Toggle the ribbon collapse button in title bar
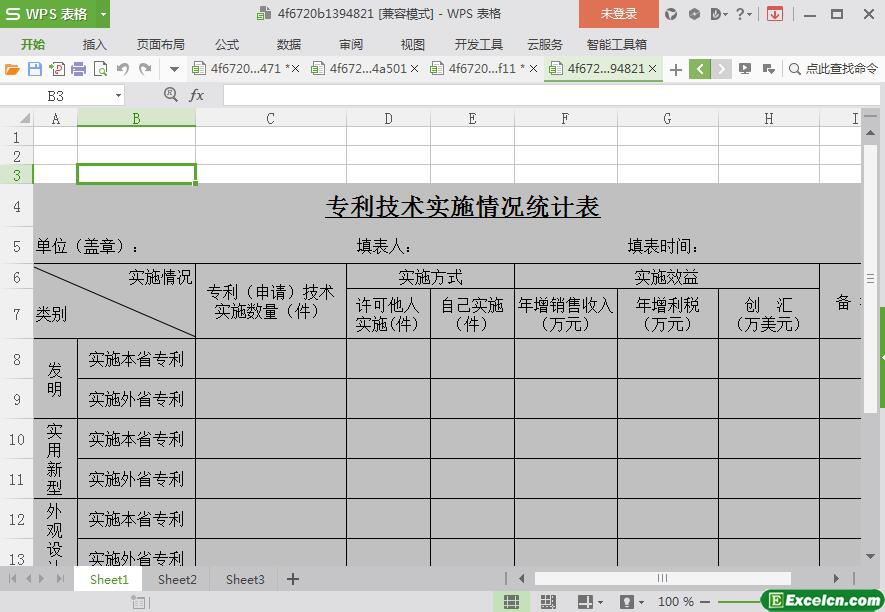 click(774, 14)
